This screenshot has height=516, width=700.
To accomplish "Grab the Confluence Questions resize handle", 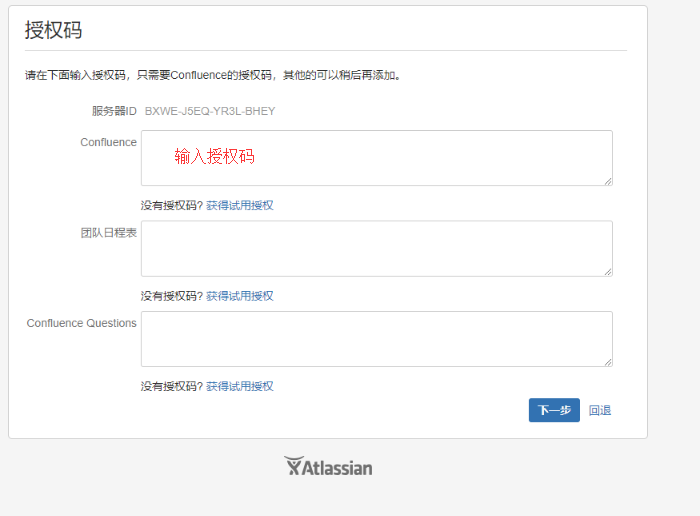I will tap(608, 362).
